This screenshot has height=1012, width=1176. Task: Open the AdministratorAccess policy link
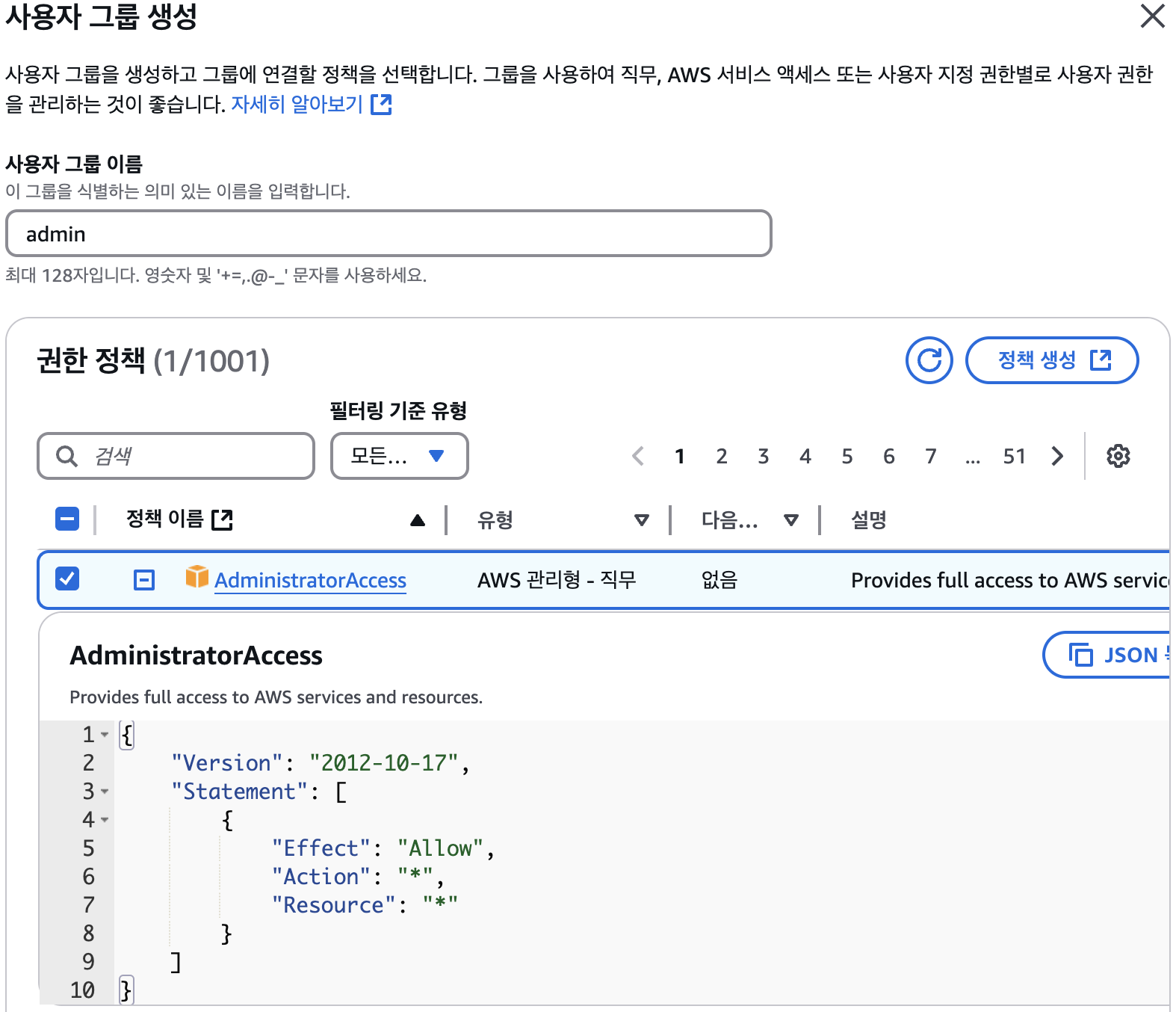310,580
